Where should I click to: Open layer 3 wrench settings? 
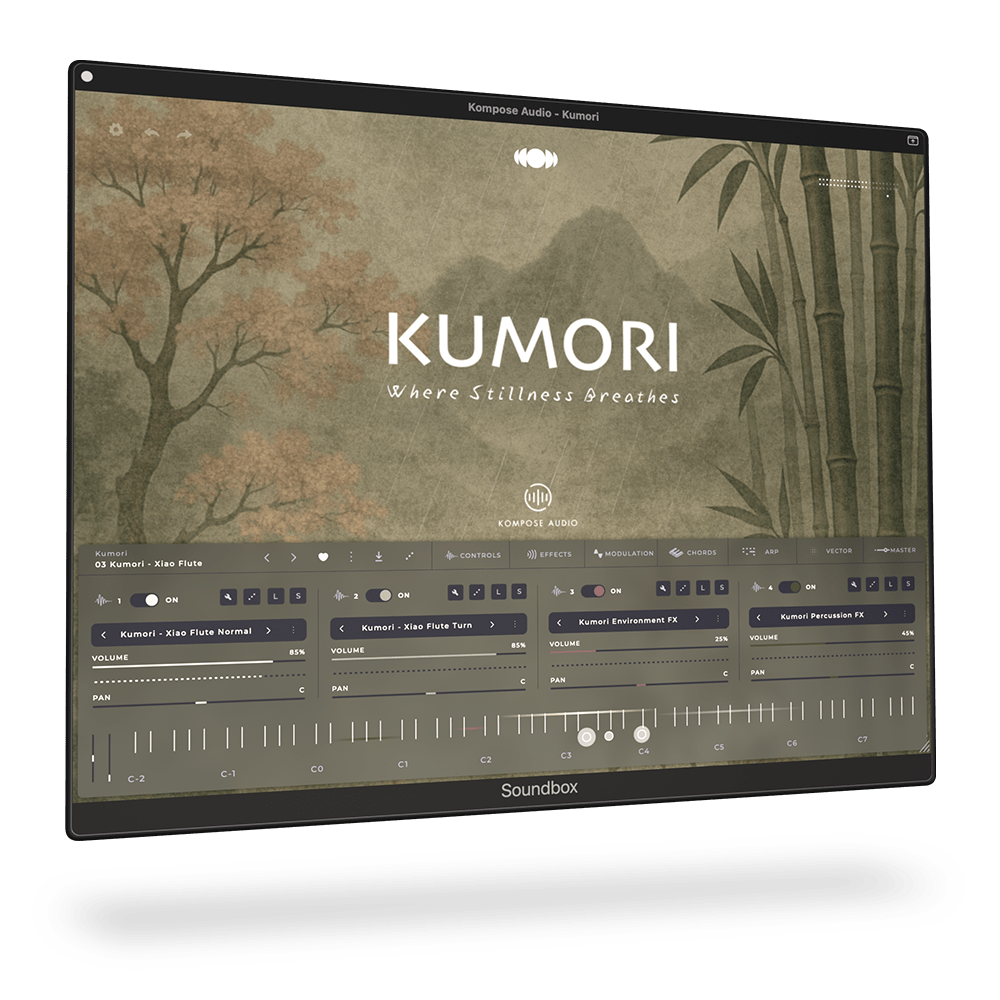(x=663, y=588)
